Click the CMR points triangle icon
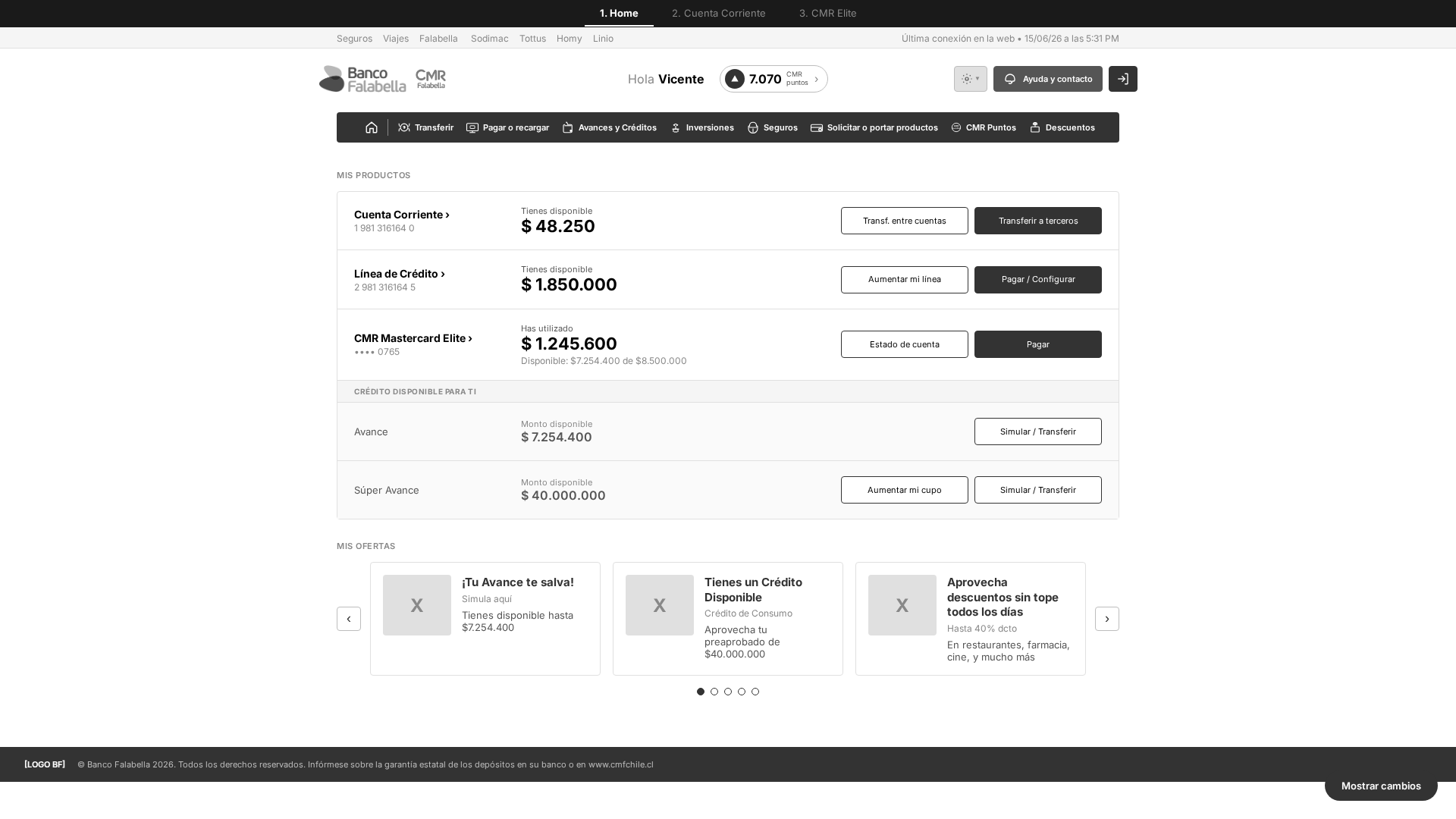Viewport: 1456px width, 819px height. click(x=735, y=79)
